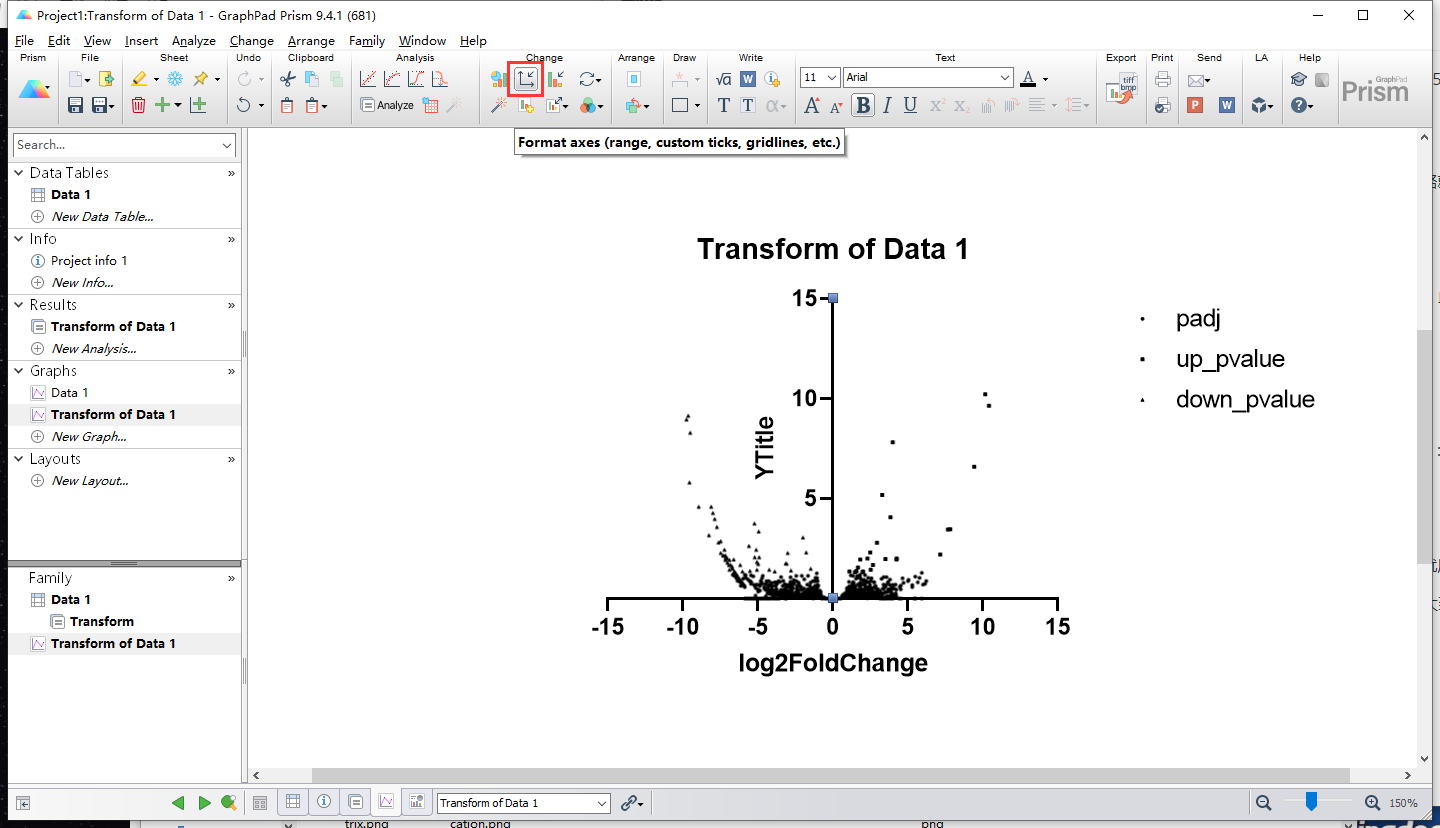Image resolution: width=1440 pixels, height=828 pixels.
Task: Click the Send to PowerPoint icon
Action: coord(1194,105)
